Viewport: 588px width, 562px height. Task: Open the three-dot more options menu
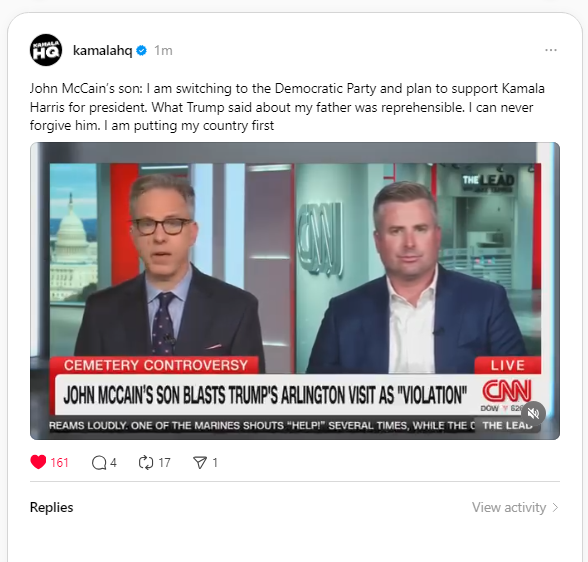550,50
